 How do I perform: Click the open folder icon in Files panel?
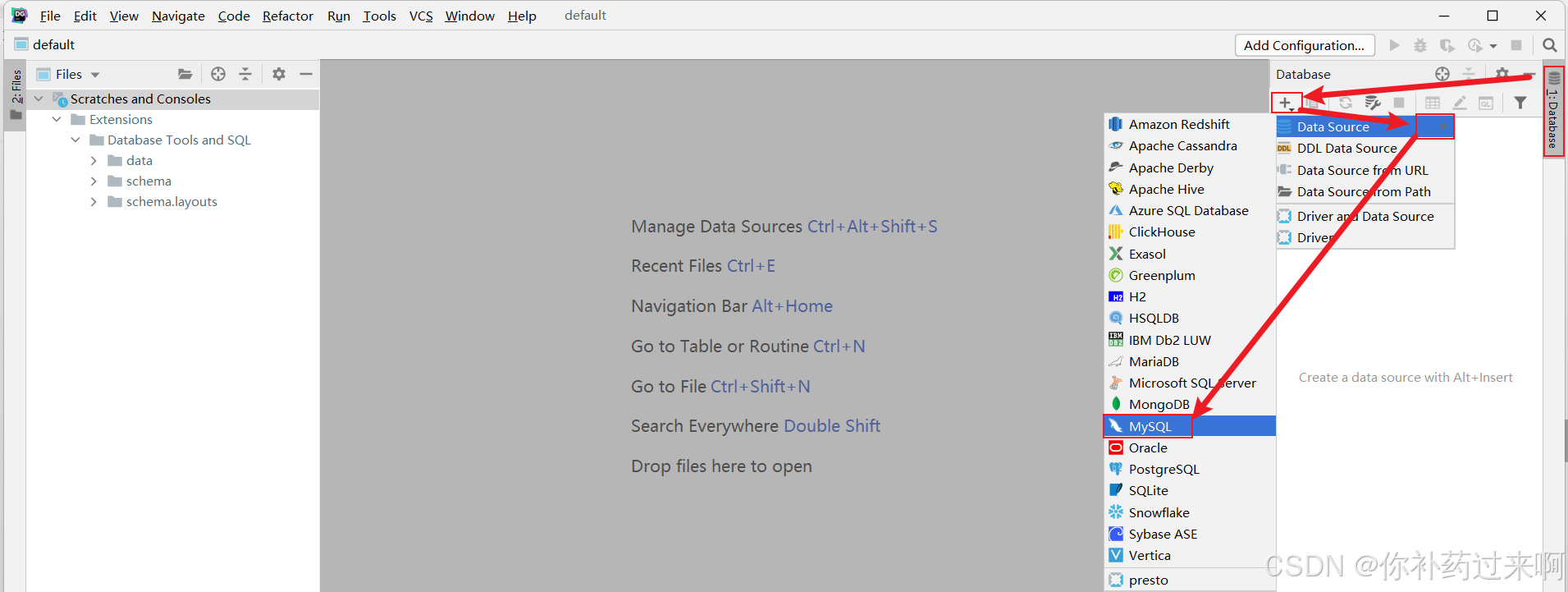click(185, 74)
